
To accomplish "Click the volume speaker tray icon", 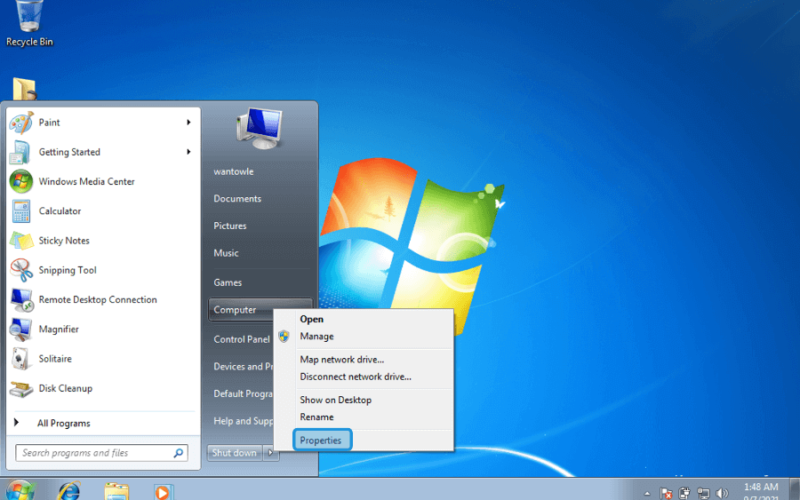I will pos(721,493).
